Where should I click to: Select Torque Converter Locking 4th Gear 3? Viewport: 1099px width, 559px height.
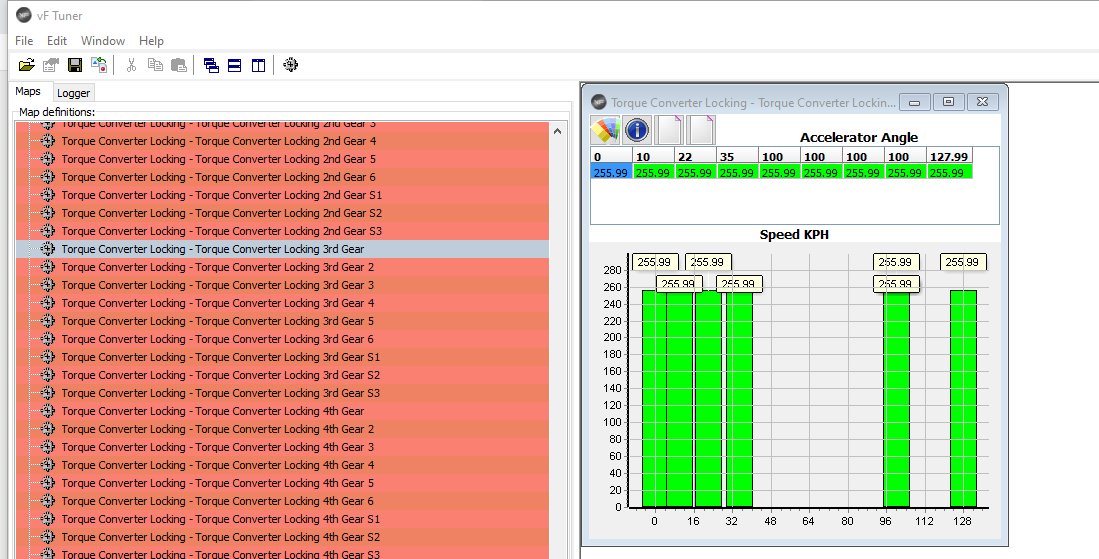[282, 447]
